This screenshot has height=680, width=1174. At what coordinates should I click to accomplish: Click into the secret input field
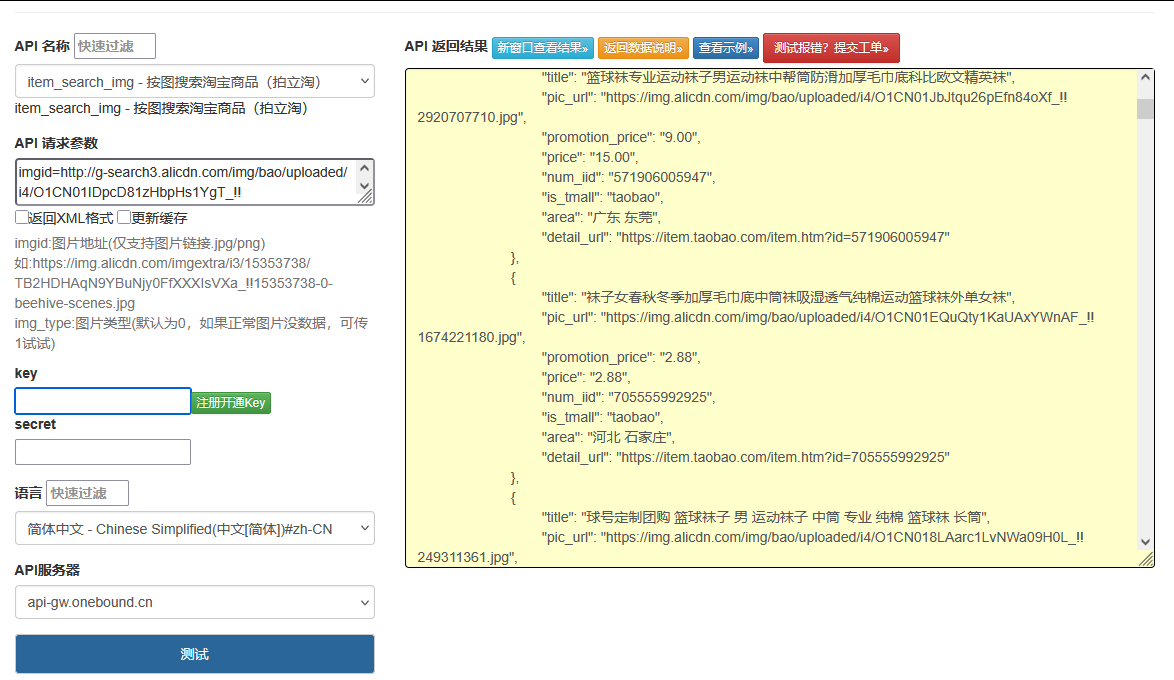pos(102,452)
